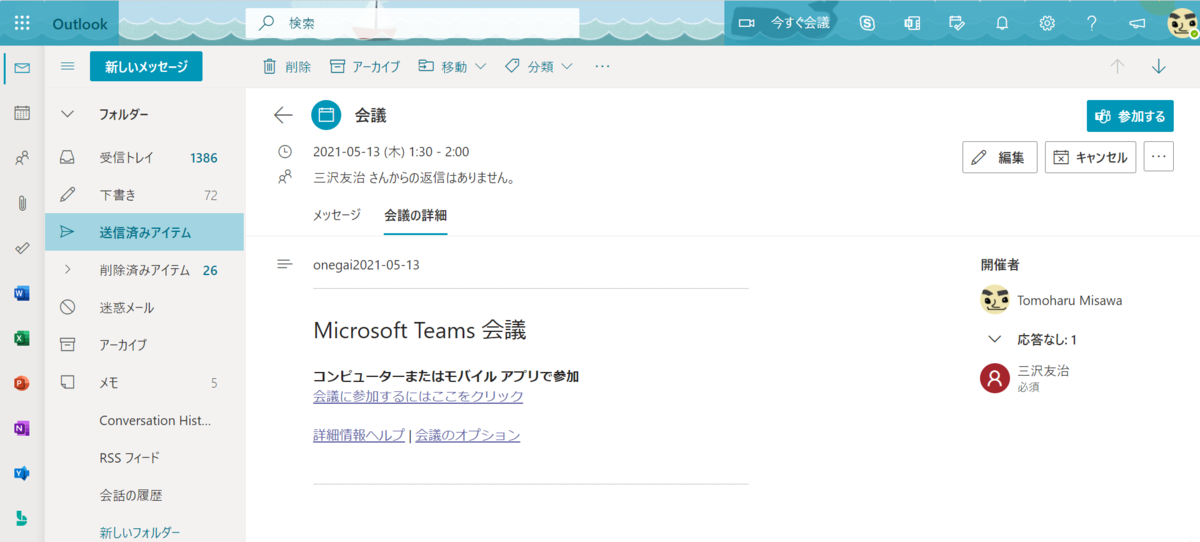Click 削除 in the toolbar

tap(286, 67)
